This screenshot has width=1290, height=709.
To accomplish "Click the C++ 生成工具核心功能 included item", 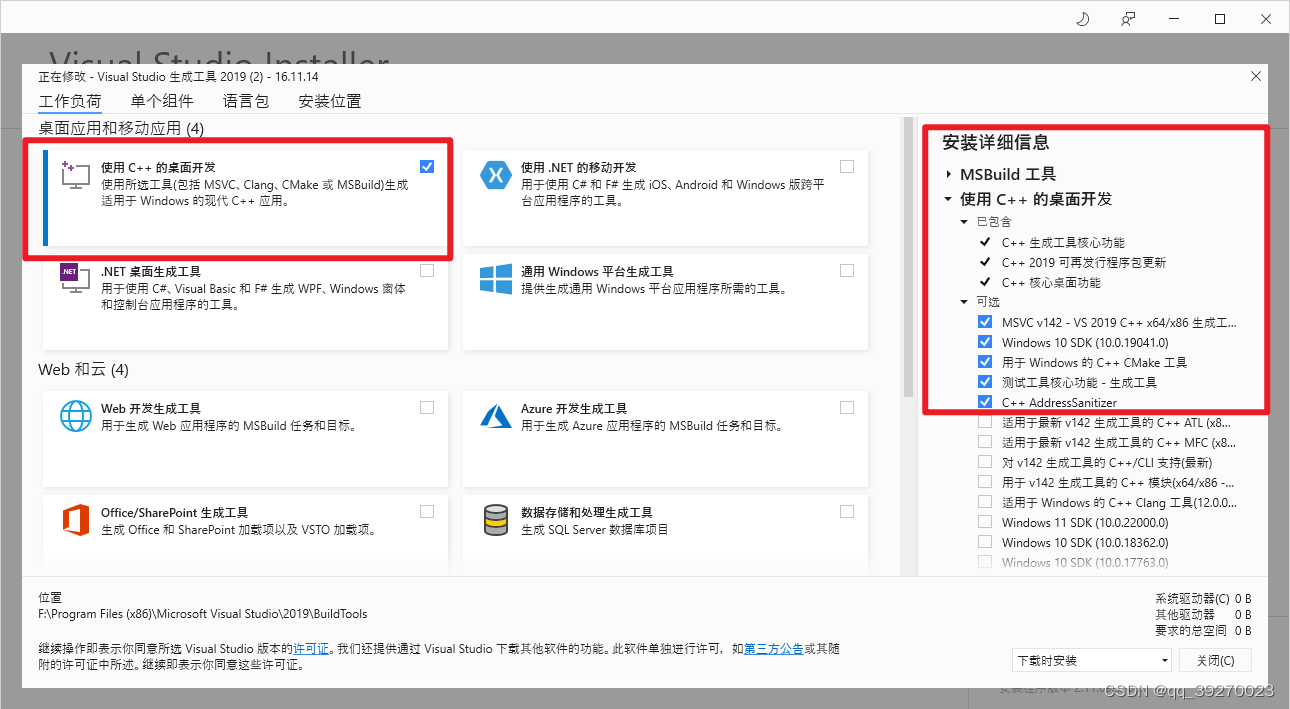I will [1063, 242].
